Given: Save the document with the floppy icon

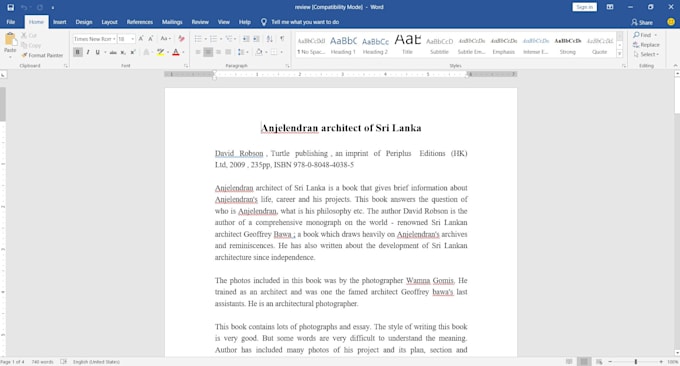Looking at the screenshot, I should tap(11, 7).
